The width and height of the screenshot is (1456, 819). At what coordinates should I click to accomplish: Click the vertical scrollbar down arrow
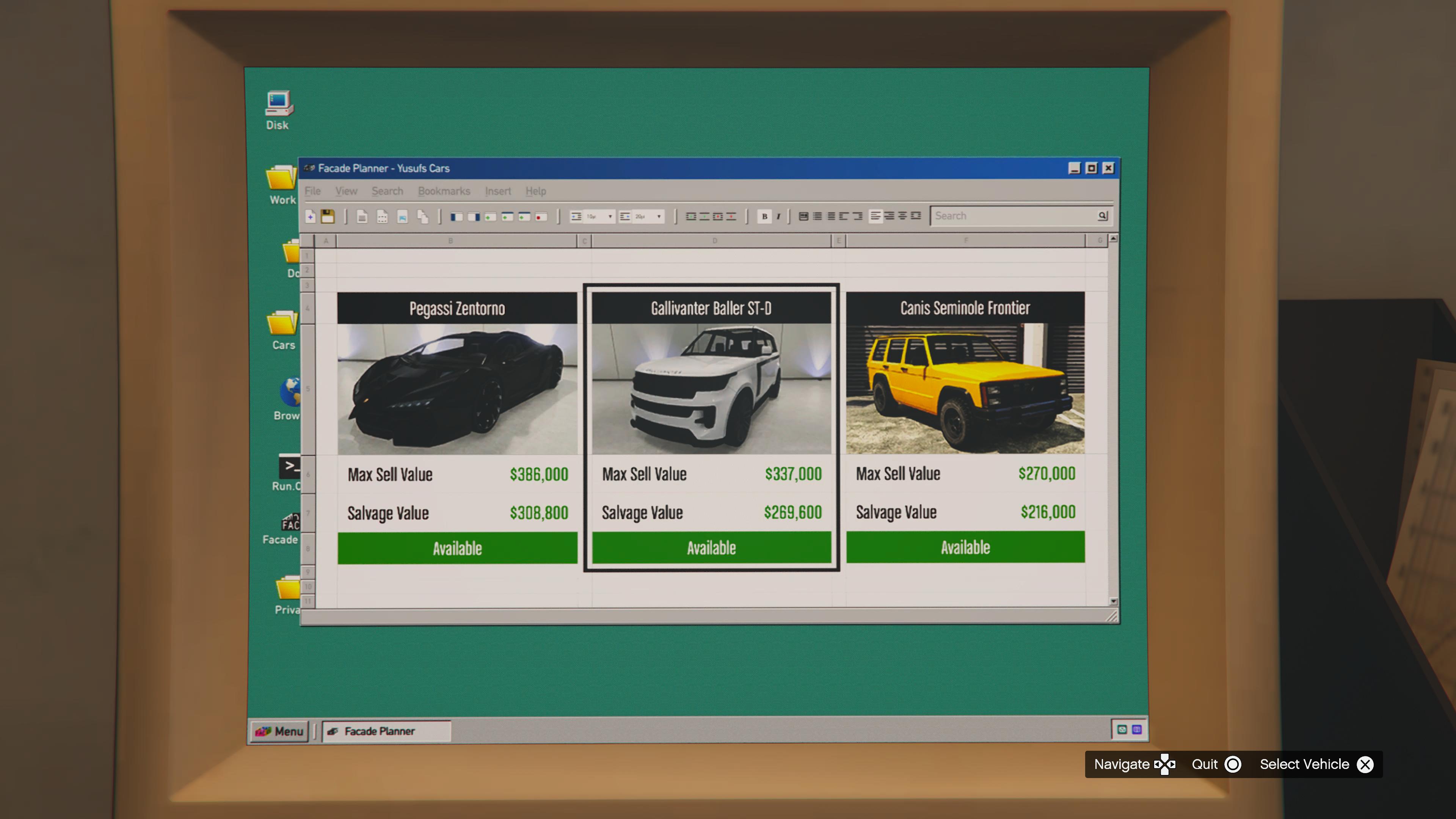coord(1113,601)
